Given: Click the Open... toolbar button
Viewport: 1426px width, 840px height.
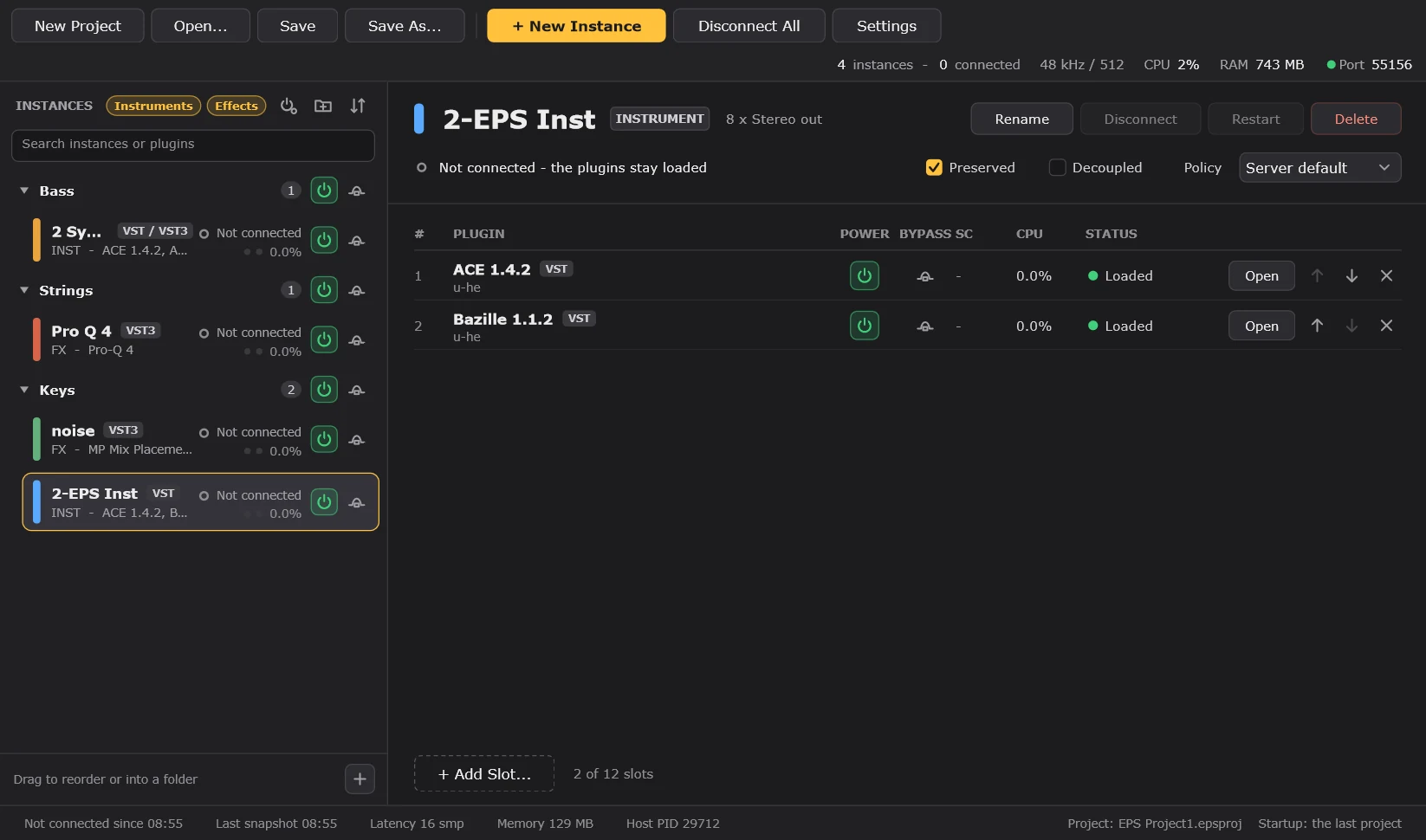Looking at the screenshot, I should tap(200, 26).
